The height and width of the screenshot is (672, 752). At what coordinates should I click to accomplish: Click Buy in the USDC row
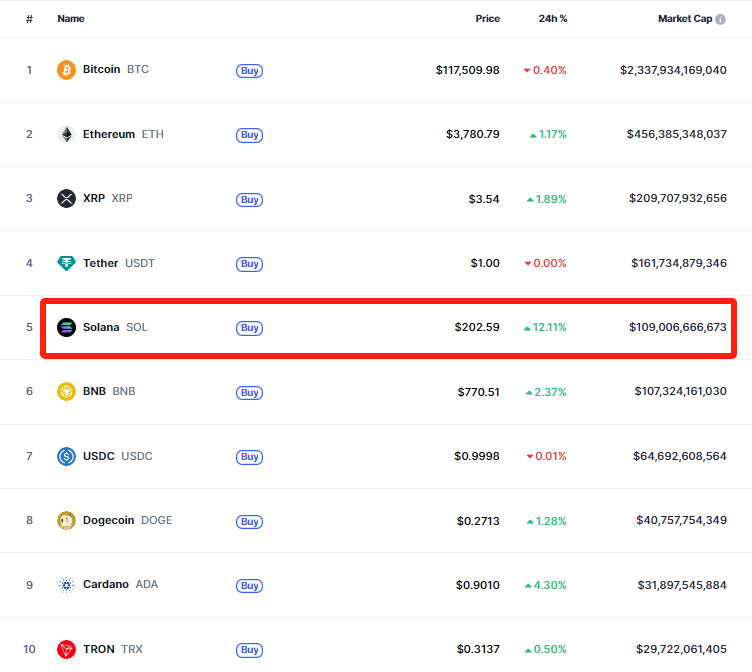tap(249, 457)
